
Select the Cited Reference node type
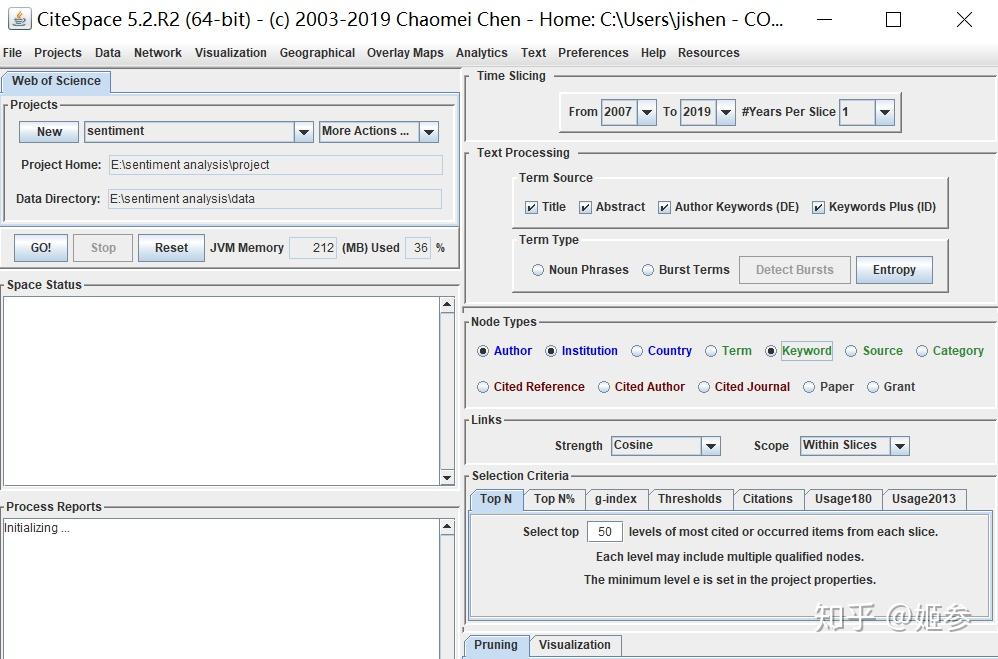pos(483,387)
